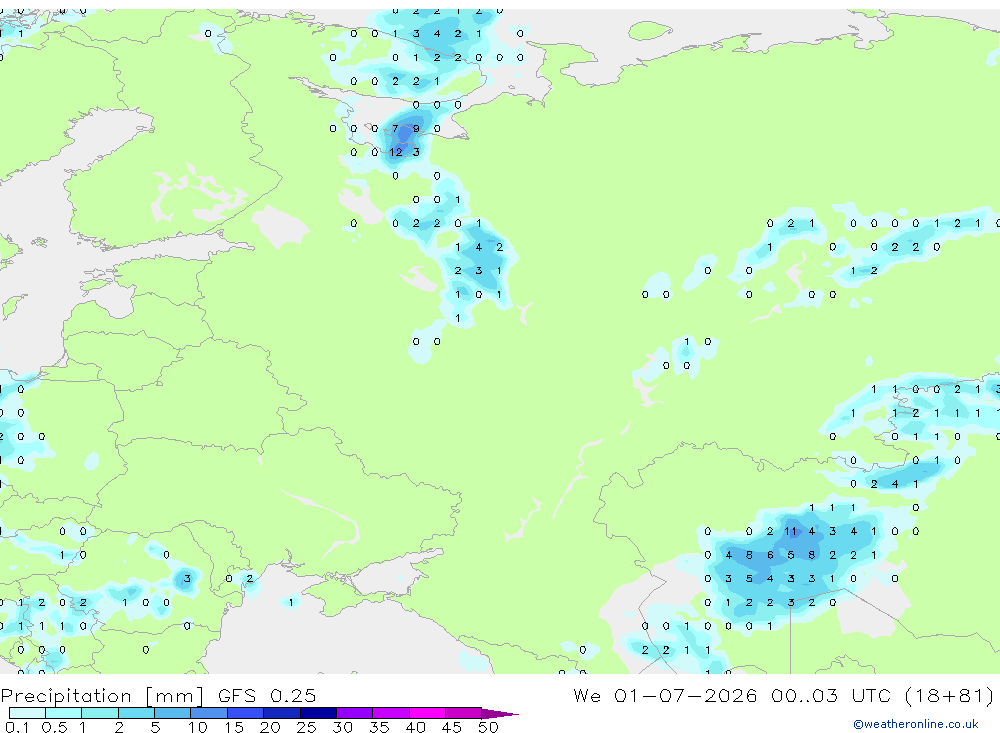Click the '50' legend scale label
This screenshot has width=1000, height=733.
(488, 727)
